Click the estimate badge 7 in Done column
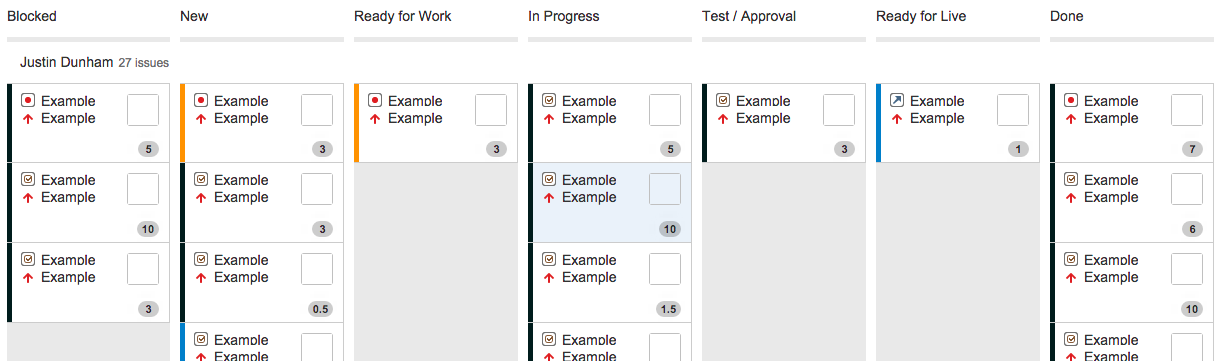The image size is (1226, 361). pos(1191,149)
